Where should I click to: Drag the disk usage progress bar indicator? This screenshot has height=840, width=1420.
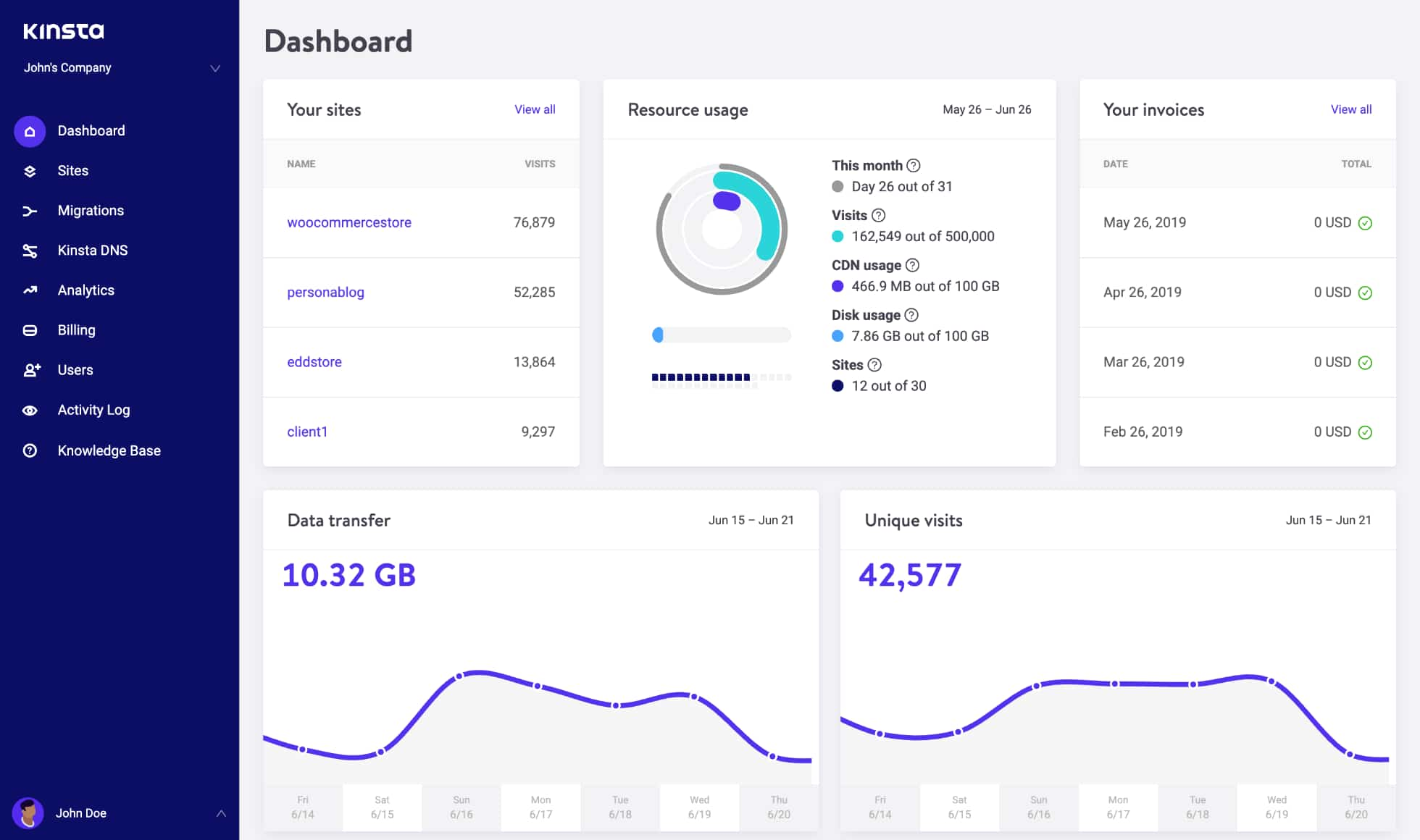pos(658,335)
